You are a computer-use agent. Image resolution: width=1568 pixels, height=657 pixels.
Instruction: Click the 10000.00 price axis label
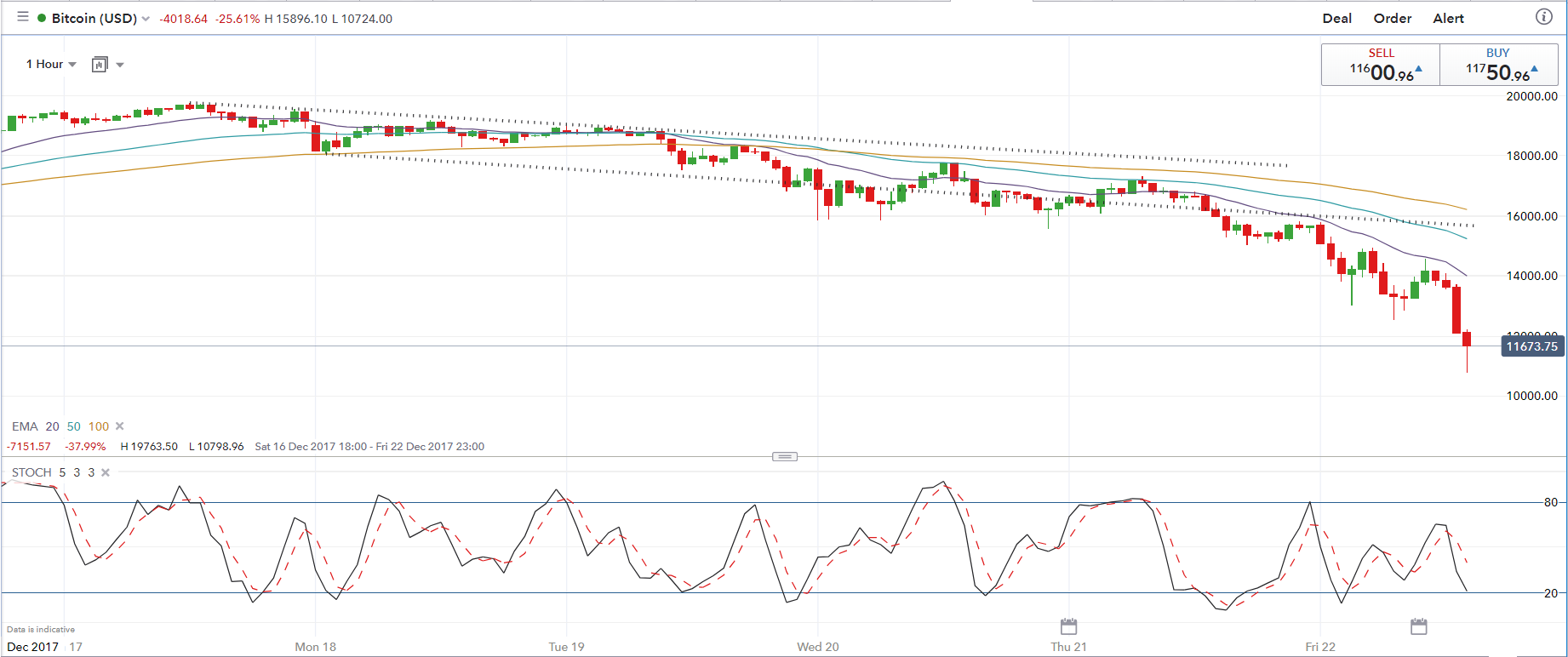point(1532,396)
